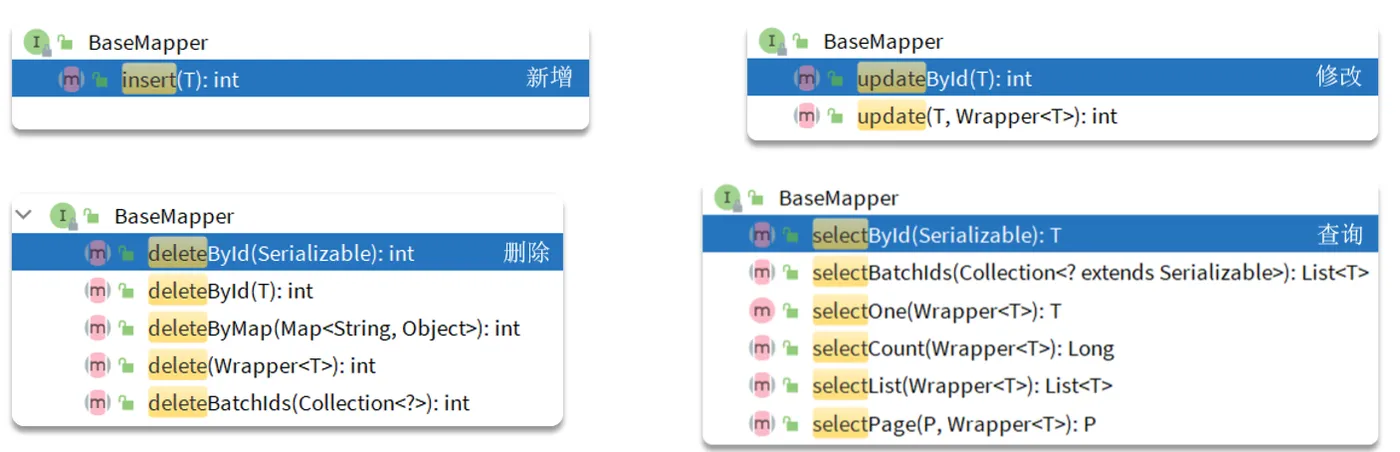Click BaseMapper title in the update panel
Image resolution: width=1400 pixels, height=452 pixels.
pyautogui.click(x=883, y=41)
